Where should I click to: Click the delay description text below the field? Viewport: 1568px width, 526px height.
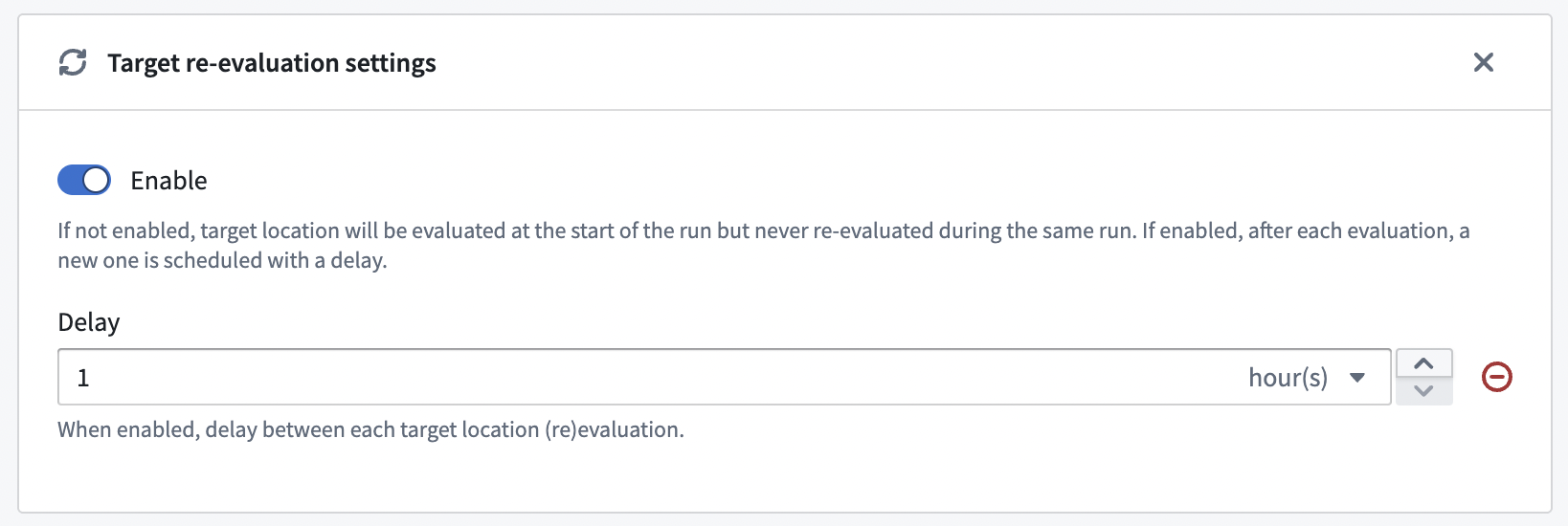(x=370, y=429)
